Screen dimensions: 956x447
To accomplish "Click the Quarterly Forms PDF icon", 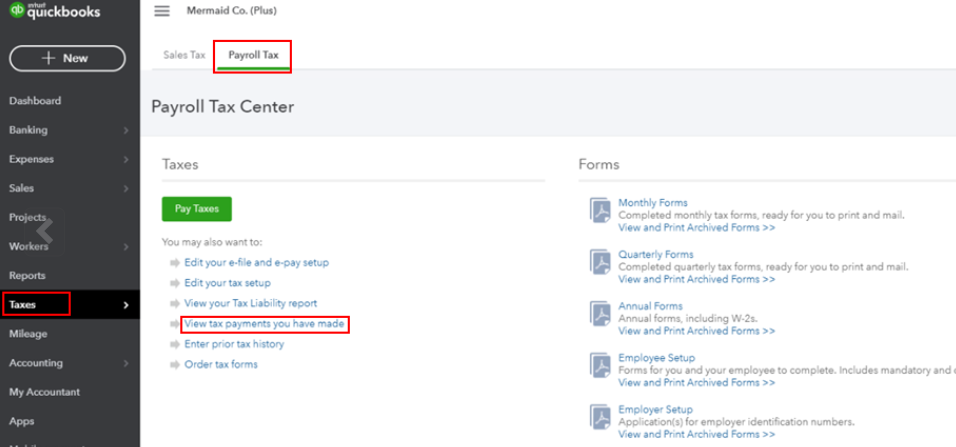I will pos(599,261).
